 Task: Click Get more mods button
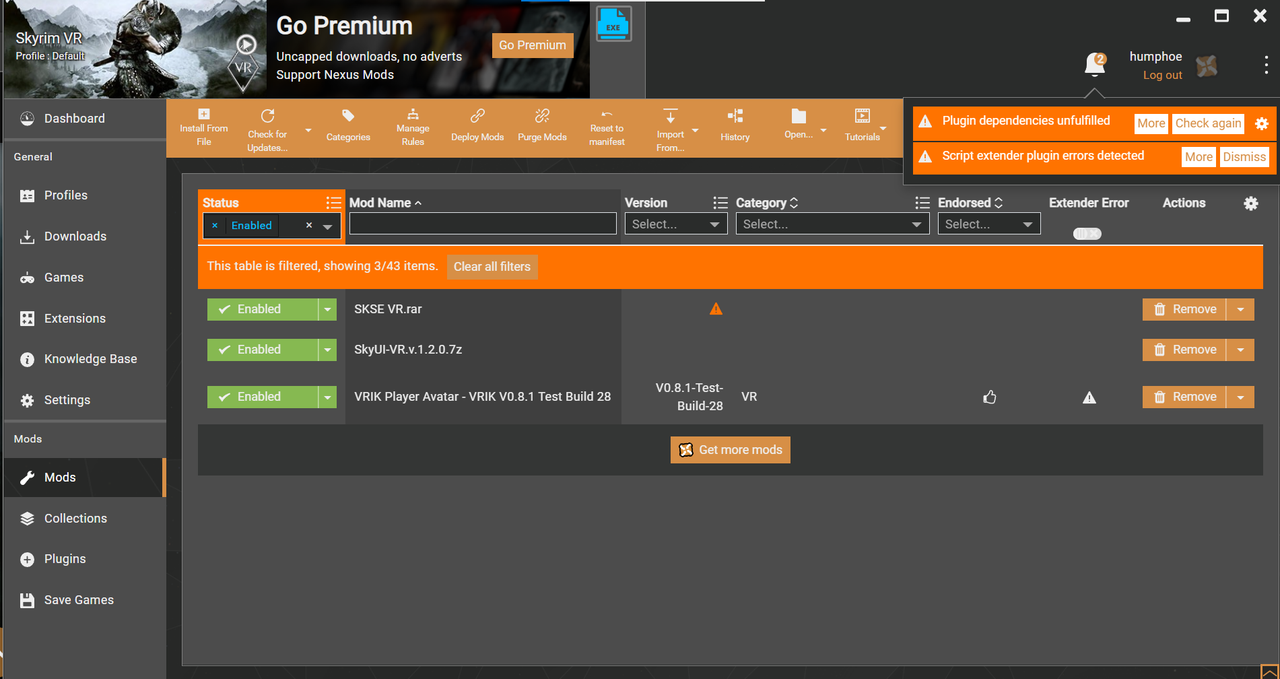click(x=731, y=450)
